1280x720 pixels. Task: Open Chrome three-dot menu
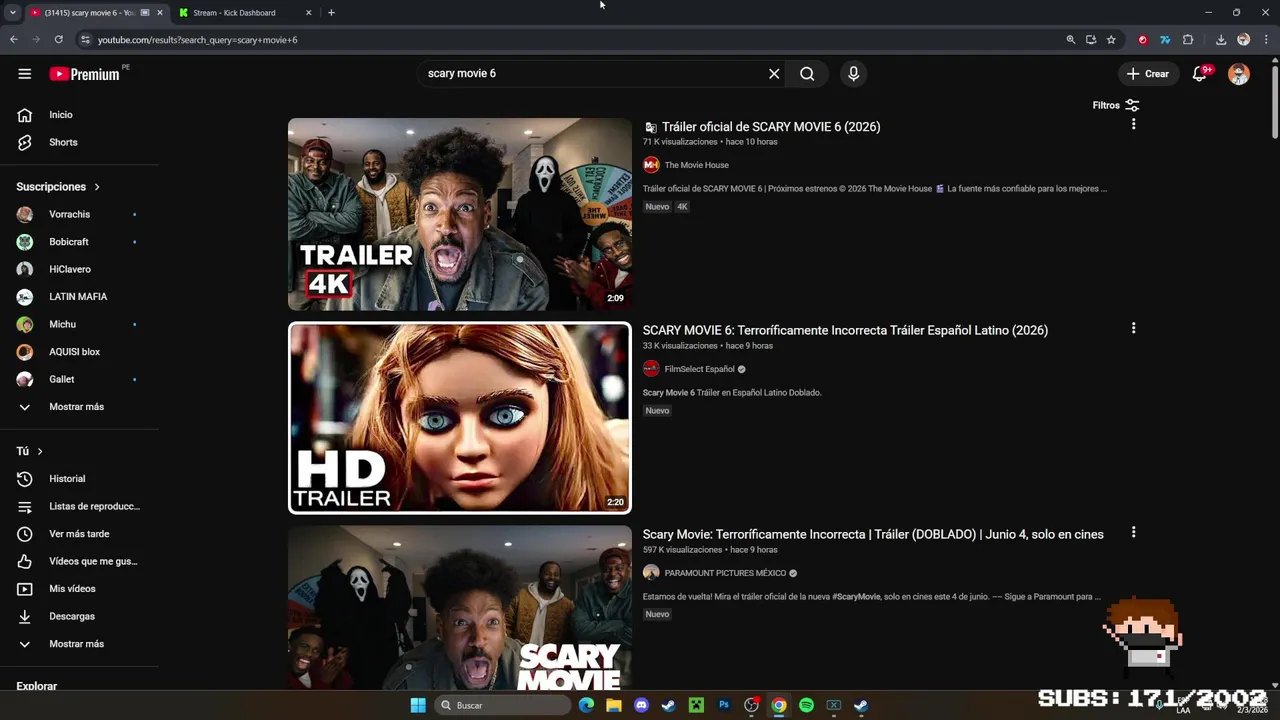click(x=1265, y=40)
